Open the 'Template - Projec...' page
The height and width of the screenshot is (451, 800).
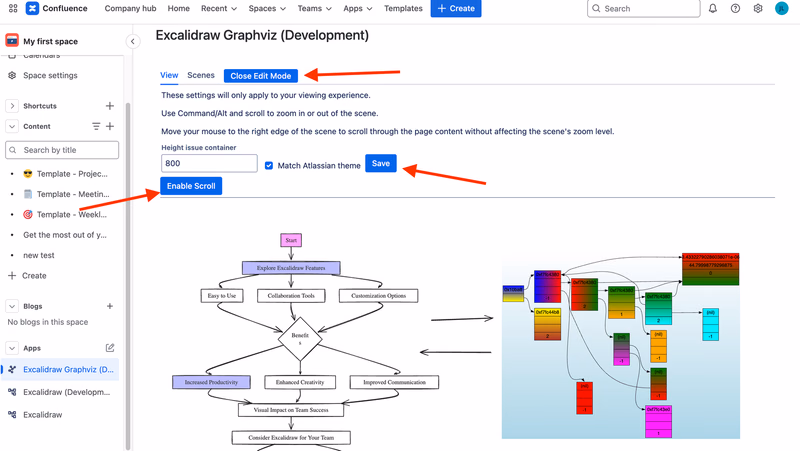pyautogui.click(x=72, y=173)
